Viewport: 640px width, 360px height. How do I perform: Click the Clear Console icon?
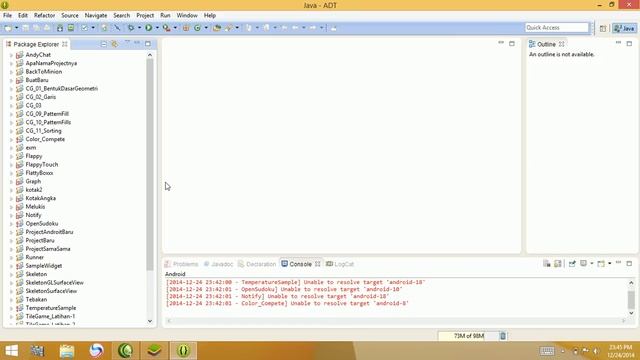click(547, 264)
